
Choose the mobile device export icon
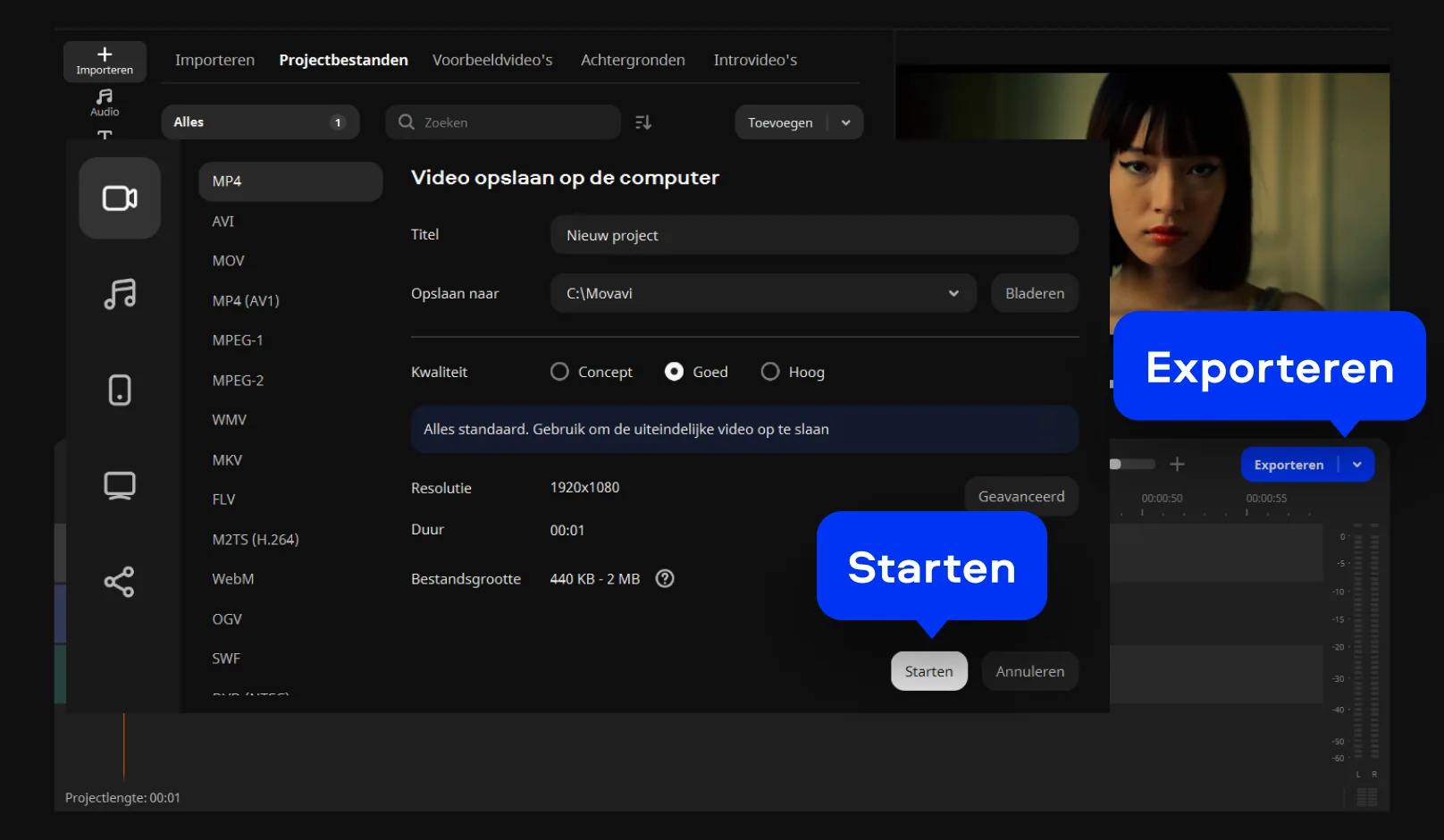[x=120, y=390]
